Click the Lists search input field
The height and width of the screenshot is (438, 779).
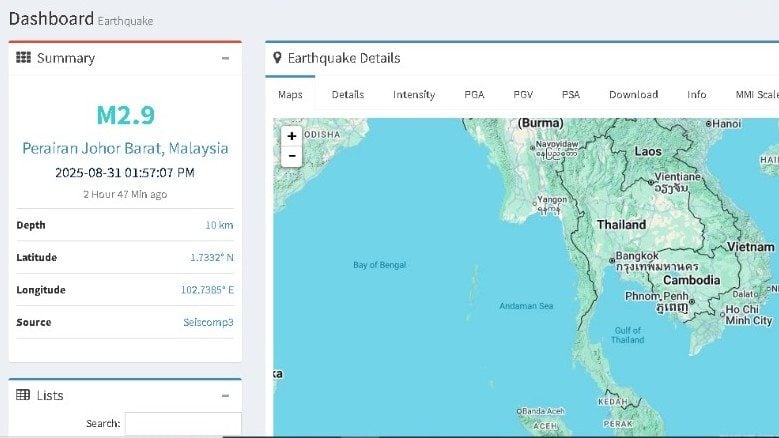point(183,424)
